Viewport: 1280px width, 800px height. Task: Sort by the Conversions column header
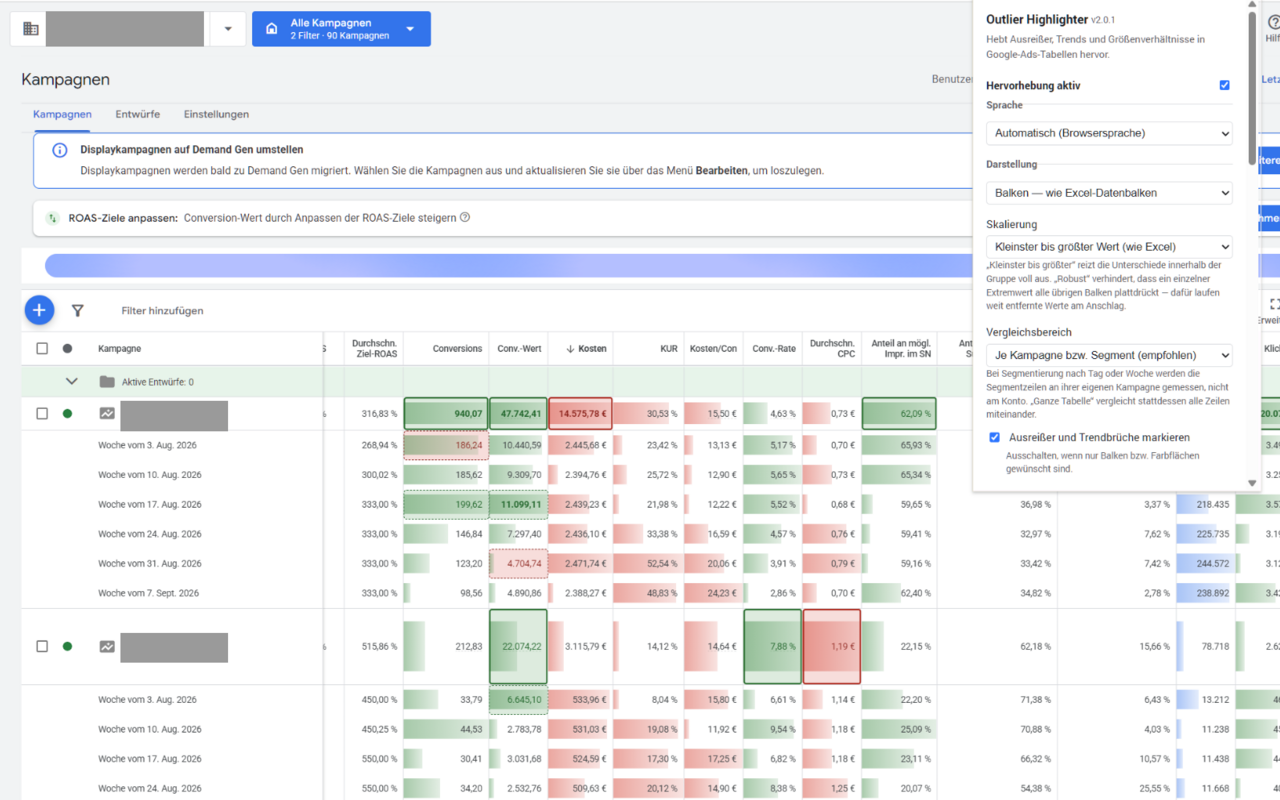coord(457,349)
